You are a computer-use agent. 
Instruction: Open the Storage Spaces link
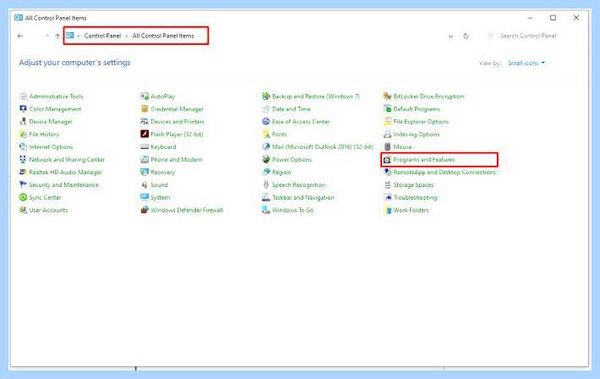pyautogui.click(x=413, y=185)
